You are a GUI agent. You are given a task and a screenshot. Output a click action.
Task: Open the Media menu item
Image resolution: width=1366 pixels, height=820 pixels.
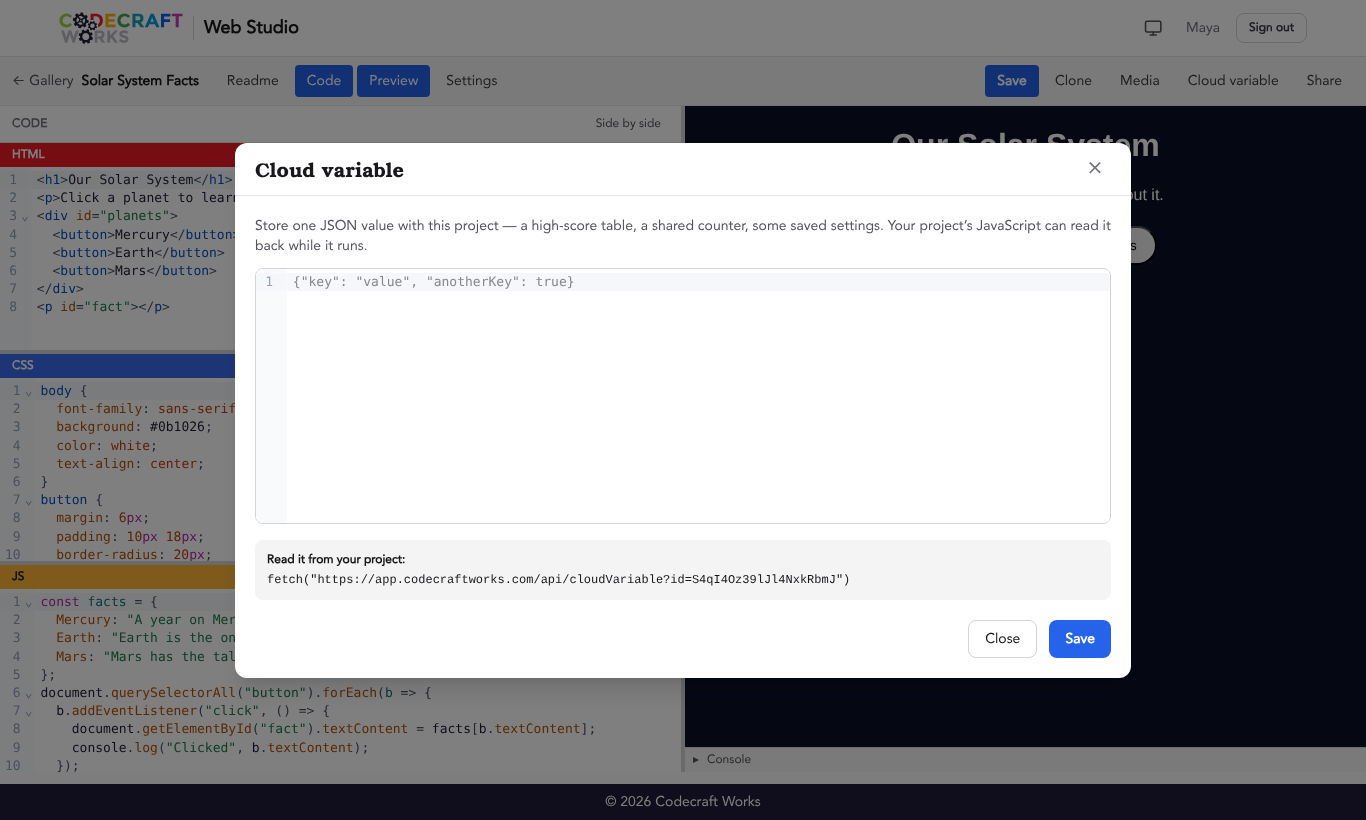pos(1139,80)
